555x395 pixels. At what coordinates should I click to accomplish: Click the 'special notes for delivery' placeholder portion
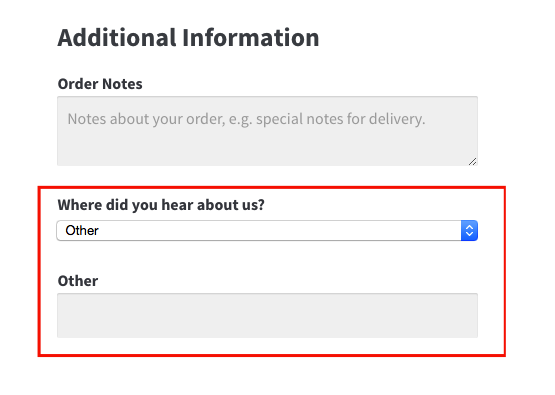pyautogui.click(x=341, y=119)
